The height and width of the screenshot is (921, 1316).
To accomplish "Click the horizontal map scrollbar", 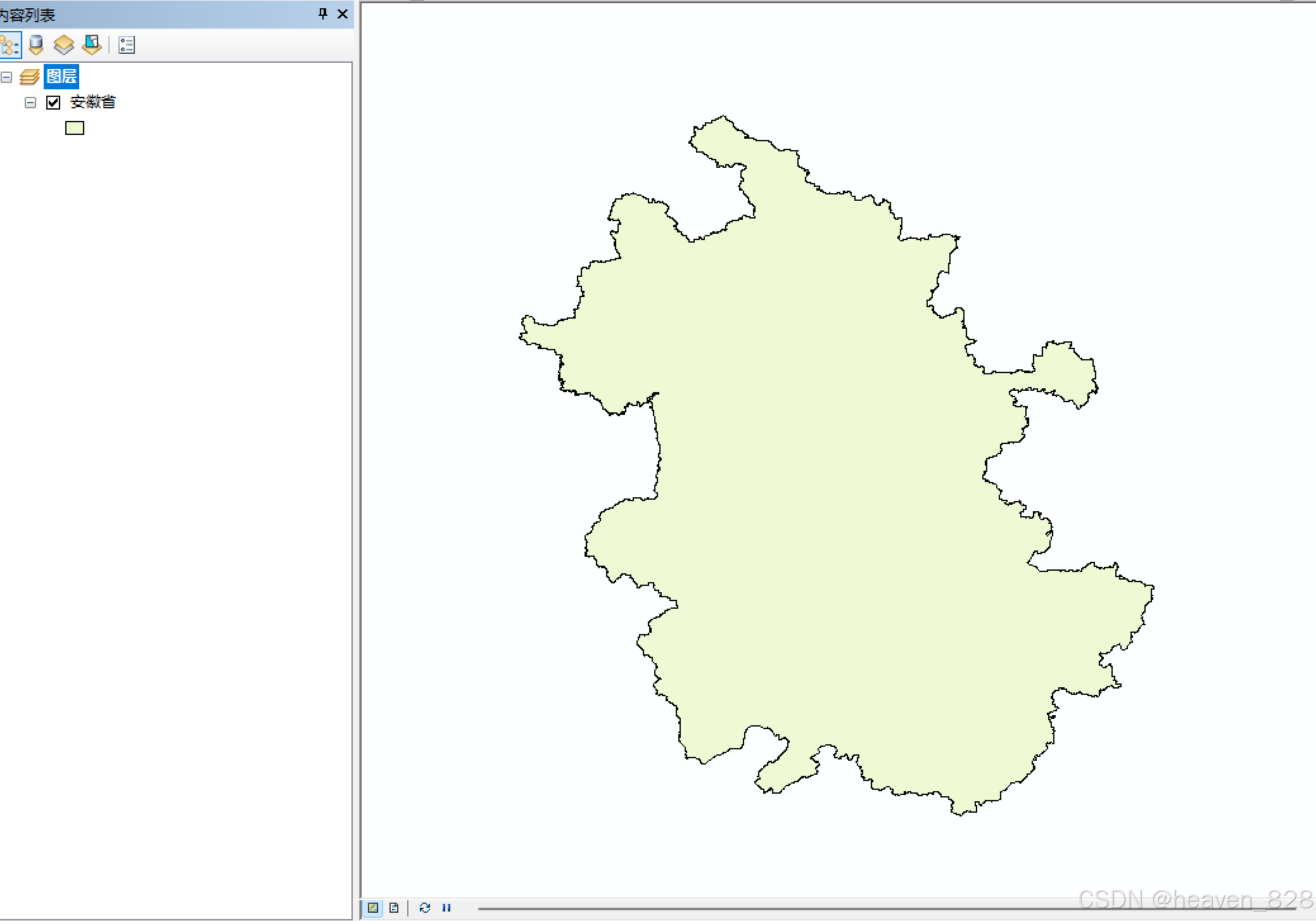I will [x=760, y=908].
